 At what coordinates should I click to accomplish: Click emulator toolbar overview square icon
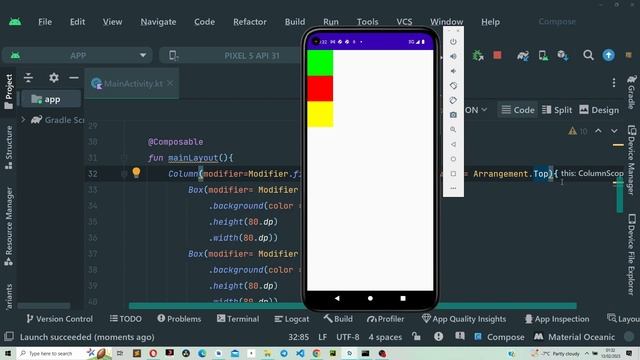pos(453,174)
